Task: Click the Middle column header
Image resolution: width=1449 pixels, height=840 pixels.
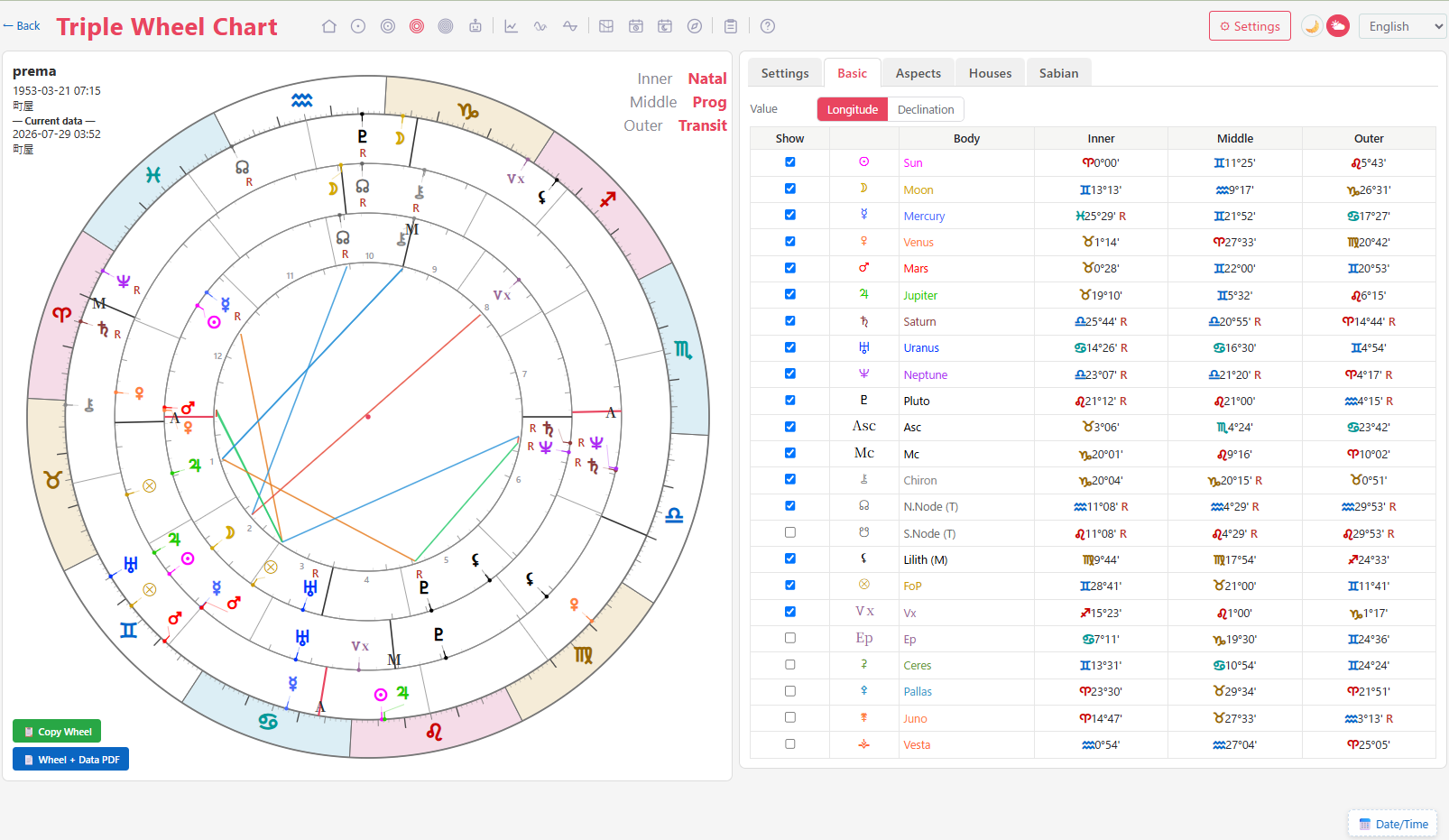Action: click(1235, 138)
